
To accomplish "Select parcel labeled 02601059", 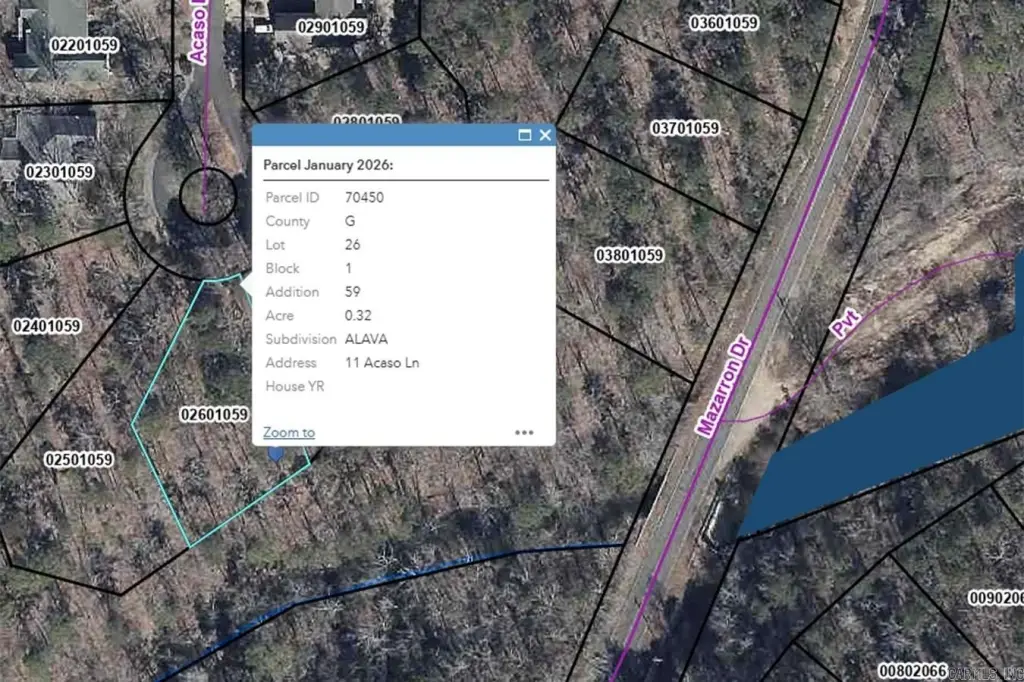I will pos(213,414).
